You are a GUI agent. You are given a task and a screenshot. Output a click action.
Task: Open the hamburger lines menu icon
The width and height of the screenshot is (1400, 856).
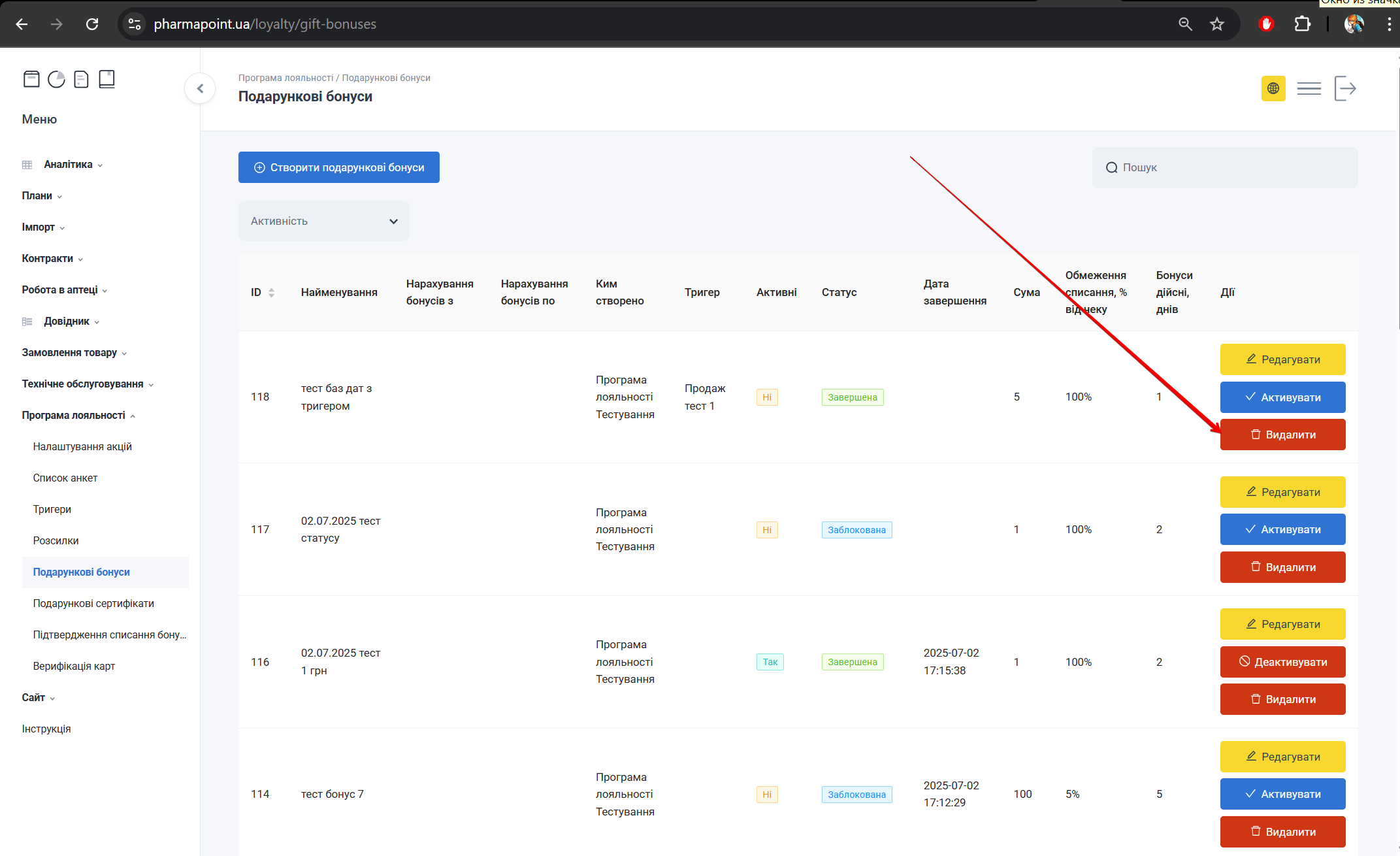[x=1309, y=88]
